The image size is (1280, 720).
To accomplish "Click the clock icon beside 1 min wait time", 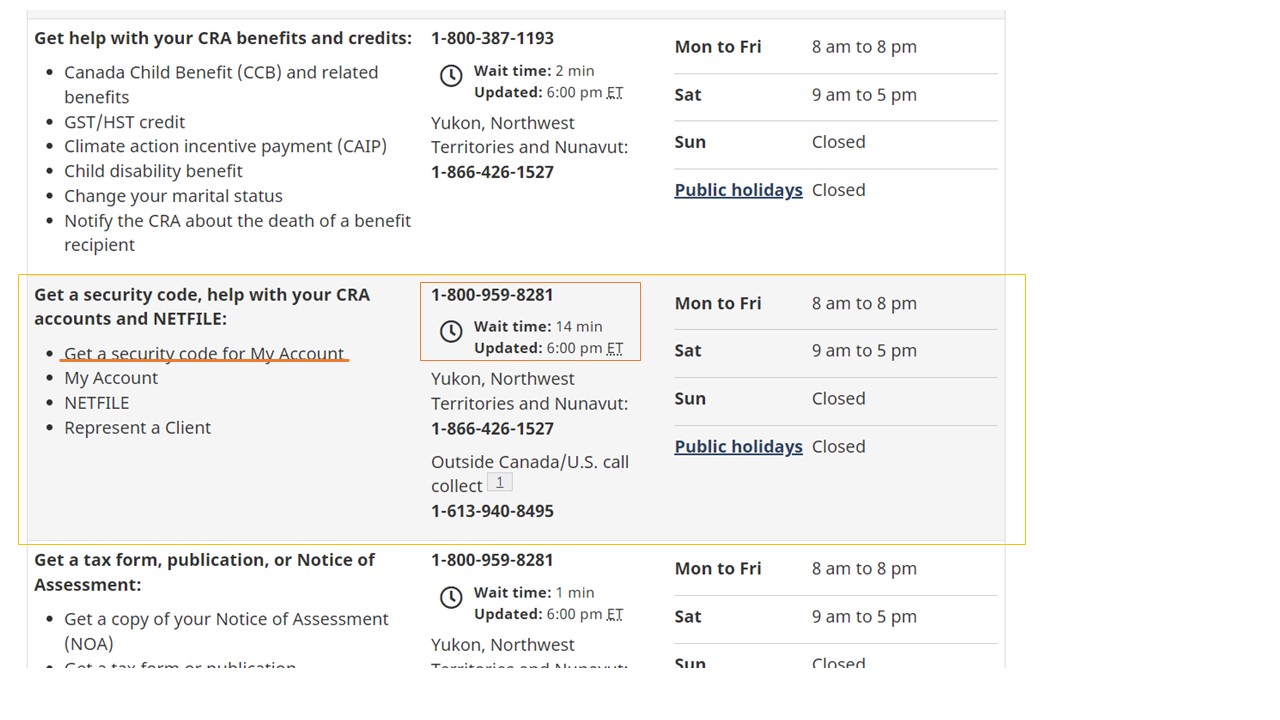I will pyautogui.click(x=451, y=597).
